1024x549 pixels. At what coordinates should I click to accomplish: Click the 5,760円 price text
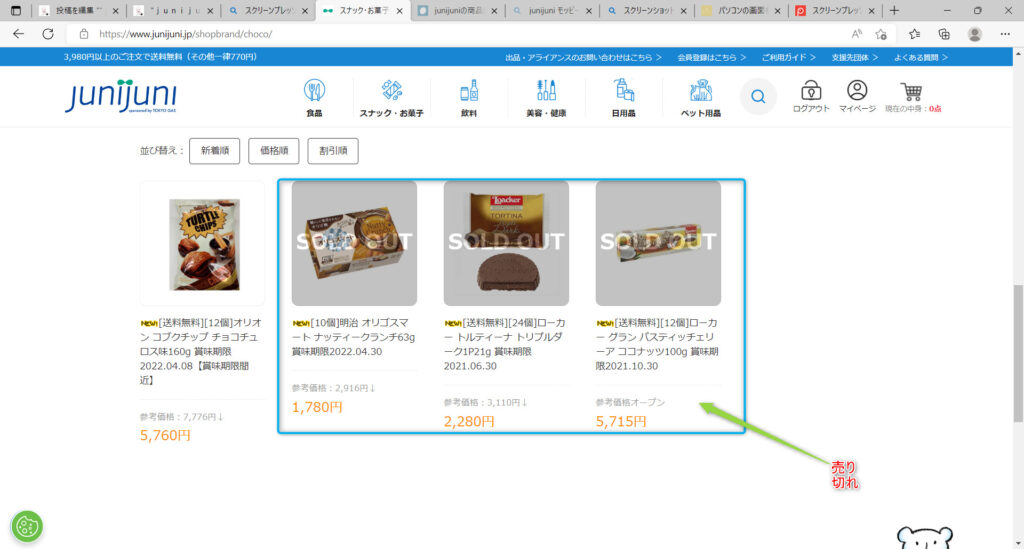[165, 435]
